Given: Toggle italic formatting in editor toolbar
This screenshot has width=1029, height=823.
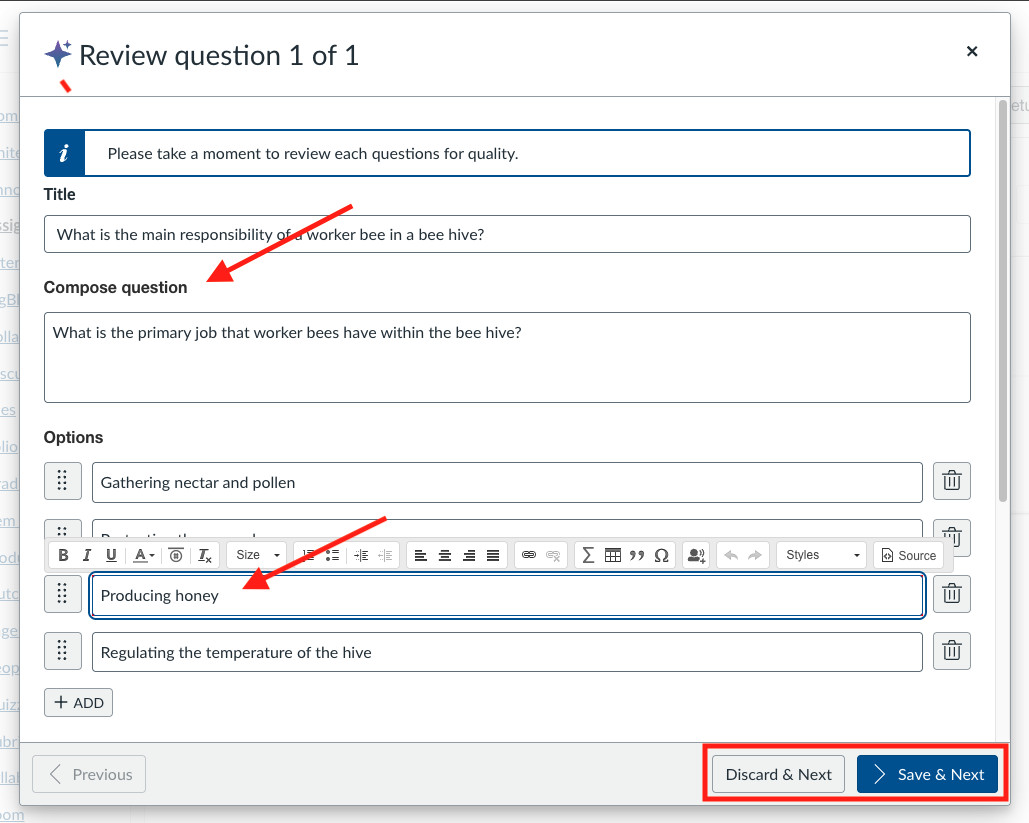Looking at the screenshot, I should click(87, 555).
